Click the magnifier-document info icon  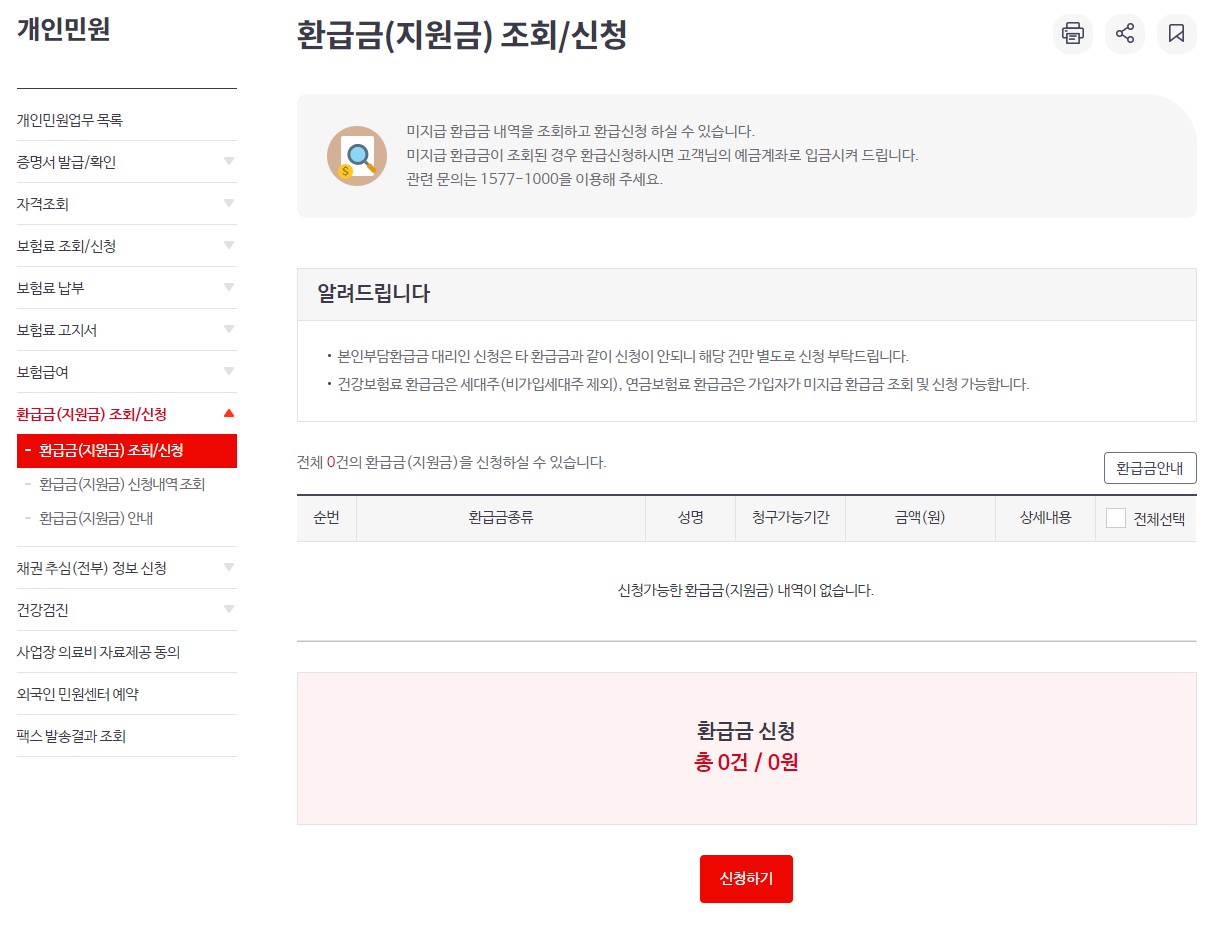click(355, 156)
